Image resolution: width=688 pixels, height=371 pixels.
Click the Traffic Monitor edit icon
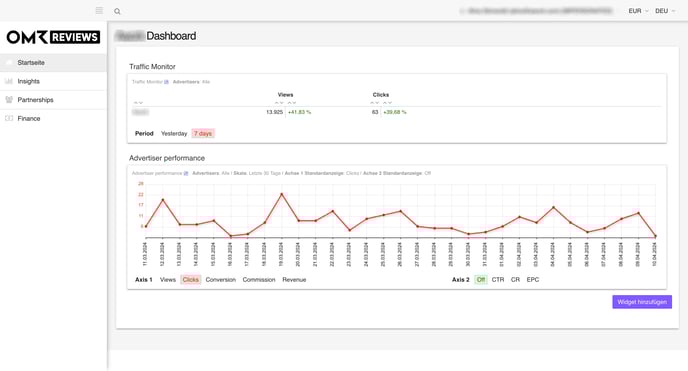click(166, 82)
